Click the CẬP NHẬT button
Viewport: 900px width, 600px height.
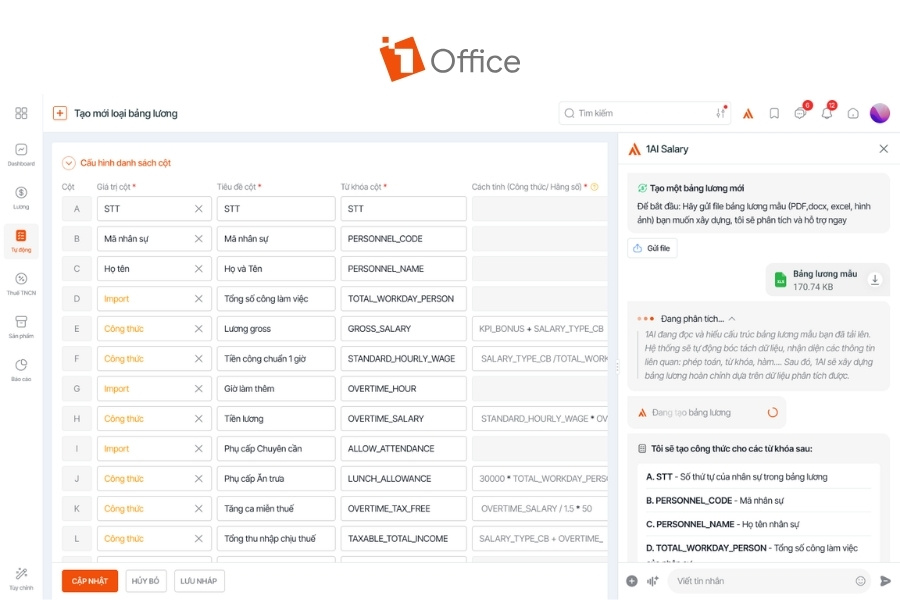[x=90, y=580]
